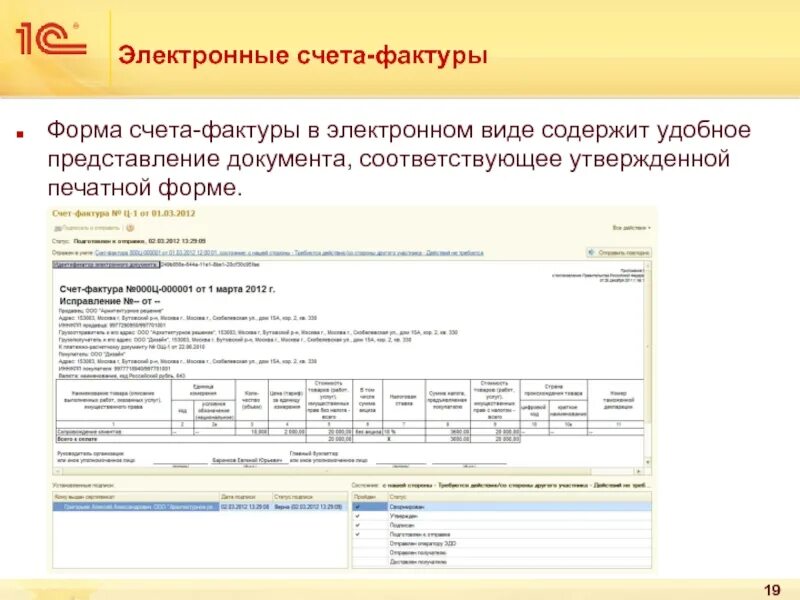The height and width of the screenshot is (600, 800).
Task: Select the Подготовлен к отправке status row
Action: point(502,535)
